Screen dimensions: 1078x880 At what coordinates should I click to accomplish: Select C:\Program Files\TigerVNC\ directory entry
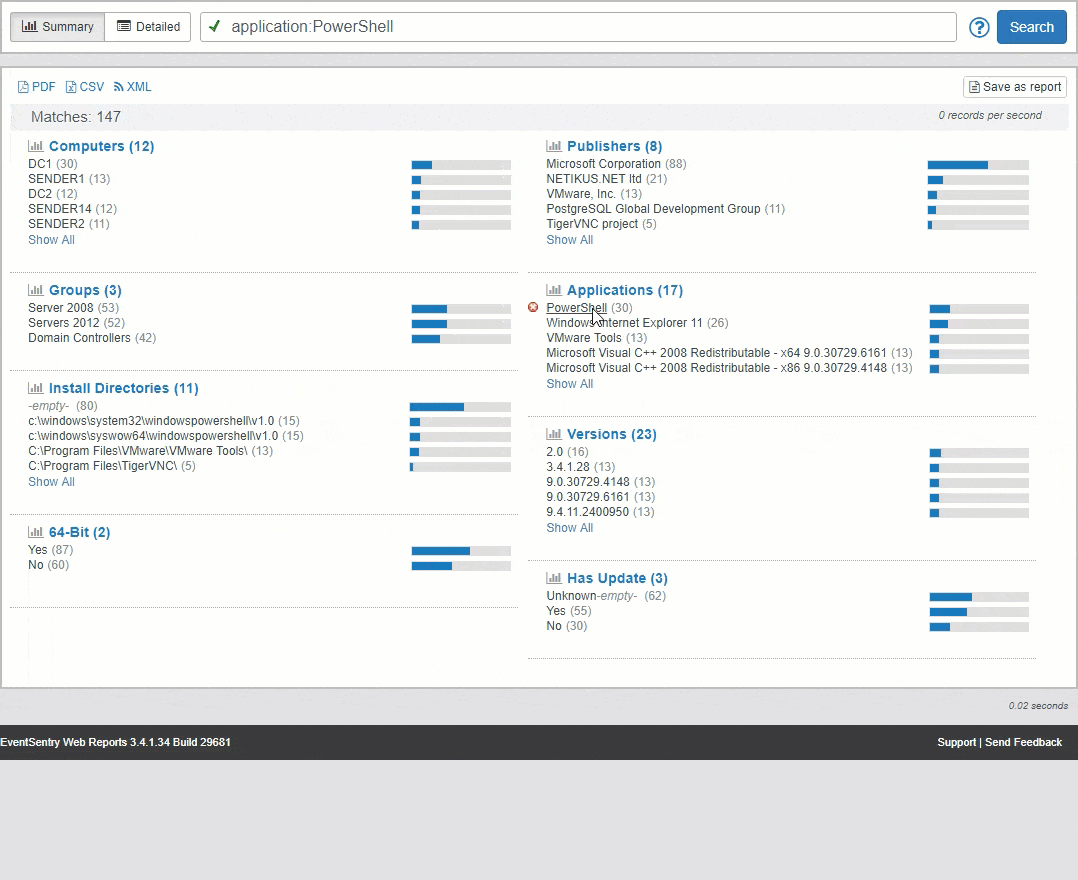(x=102, y=466)
